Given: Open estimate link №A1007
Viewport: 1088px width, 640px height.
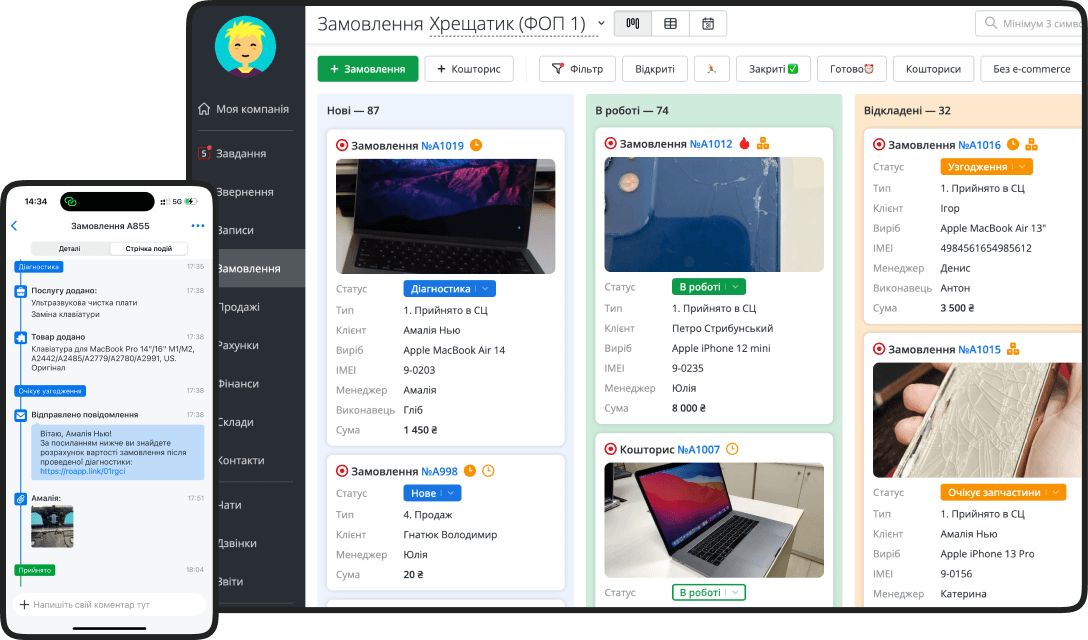Looking at the screenshot, I should 699,450.
